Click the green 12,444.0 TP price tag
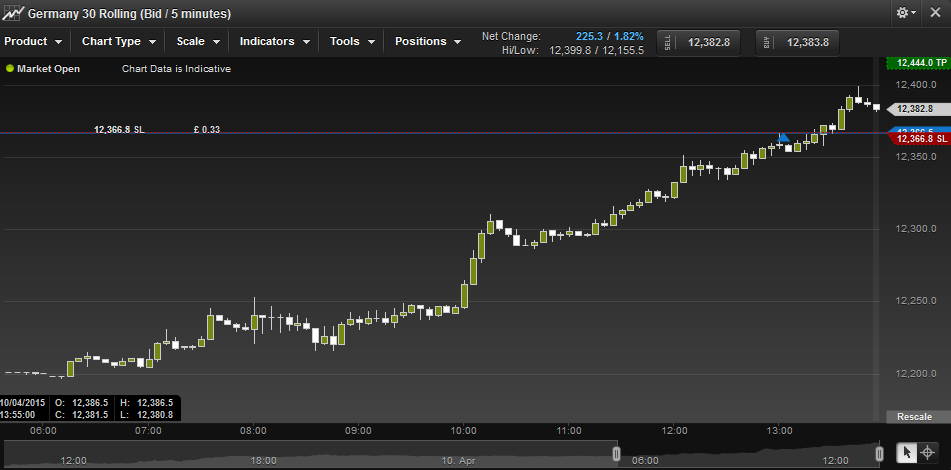Screen dimensions: 951x470 point(914,63)
